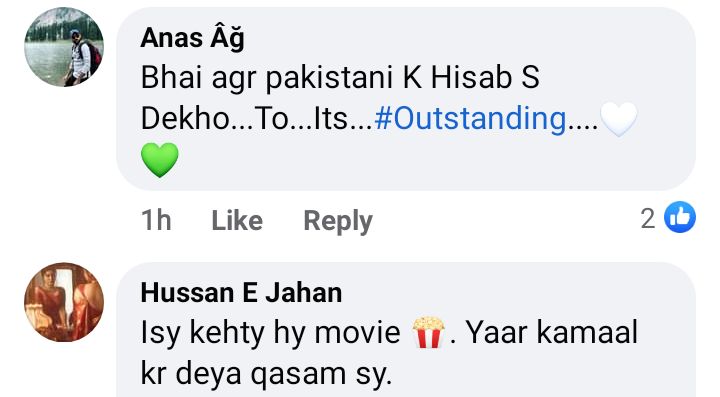Click the Anas Âğ commenter name
The height and width of the screenshot is (397, 720).
[x=192, y=38]
